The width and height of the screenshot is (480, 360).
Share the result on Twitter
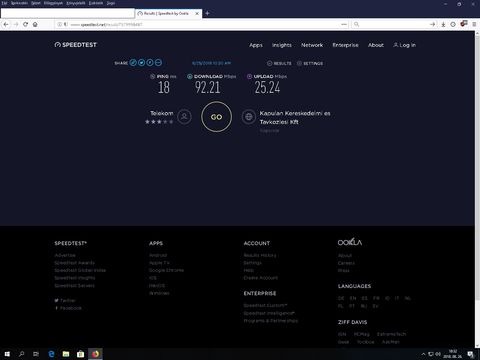[141, 63]
